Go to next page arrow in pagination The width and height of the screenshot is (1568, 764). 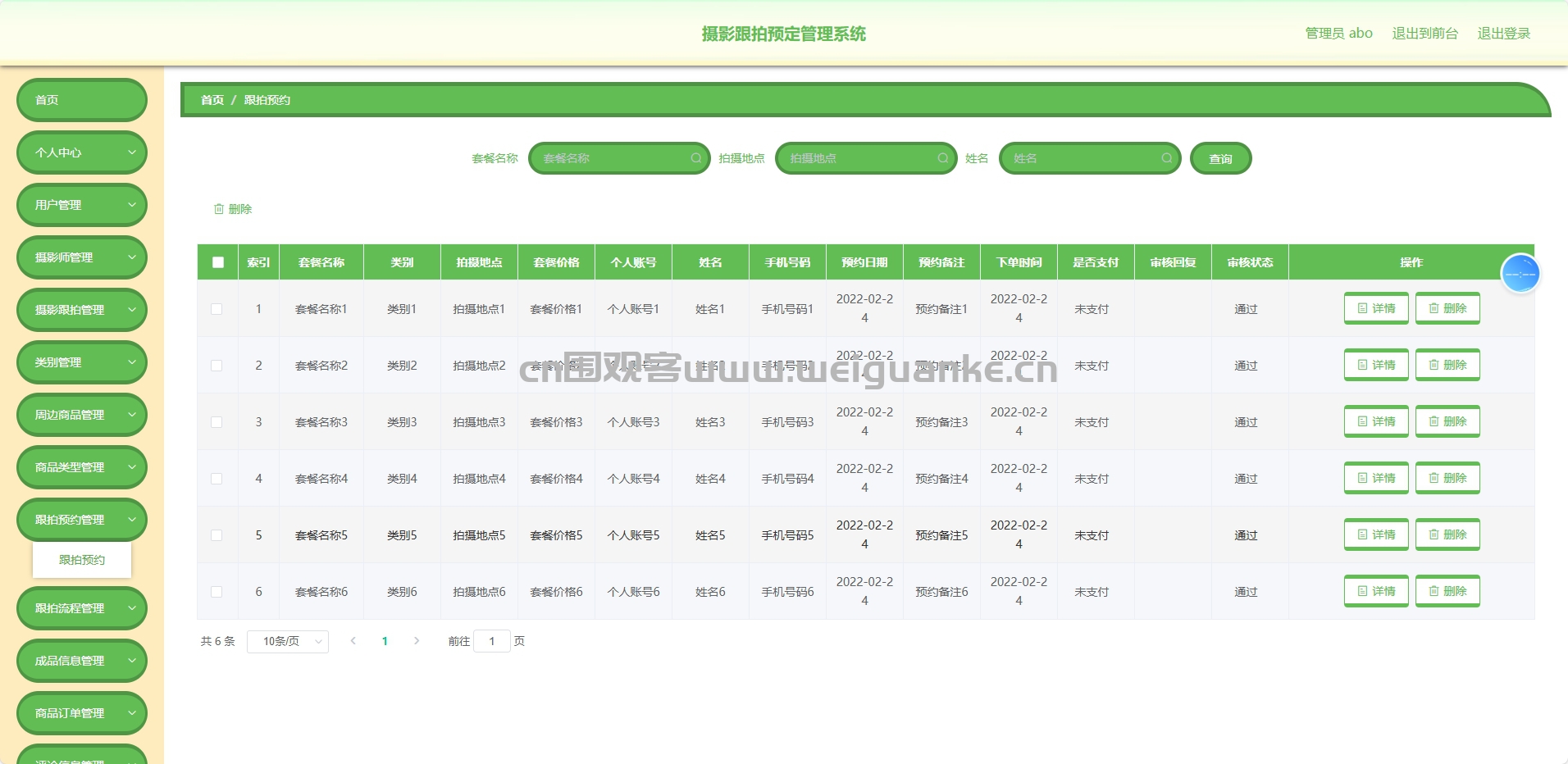pyautogui.click(x=417, y=641)
